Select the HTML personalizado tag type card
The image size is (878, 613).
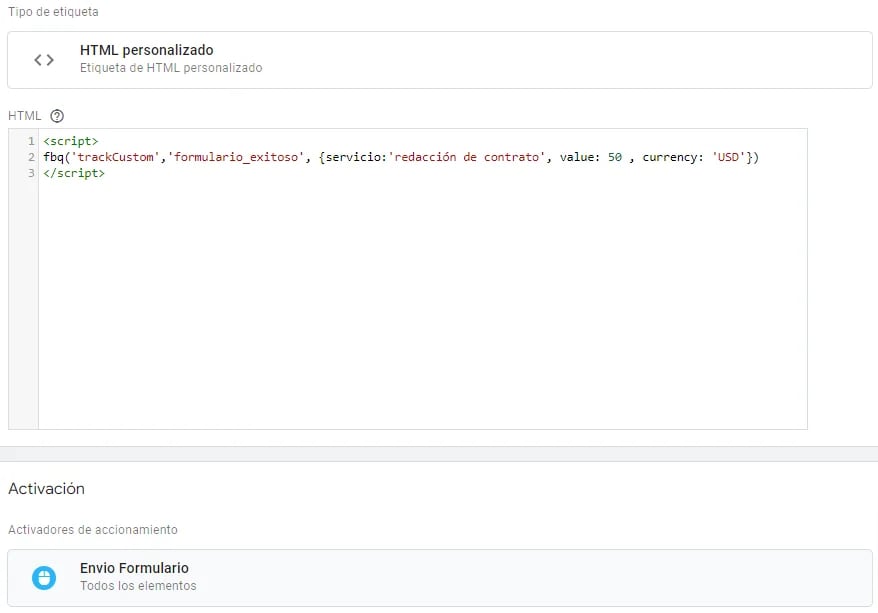point(440,60)
